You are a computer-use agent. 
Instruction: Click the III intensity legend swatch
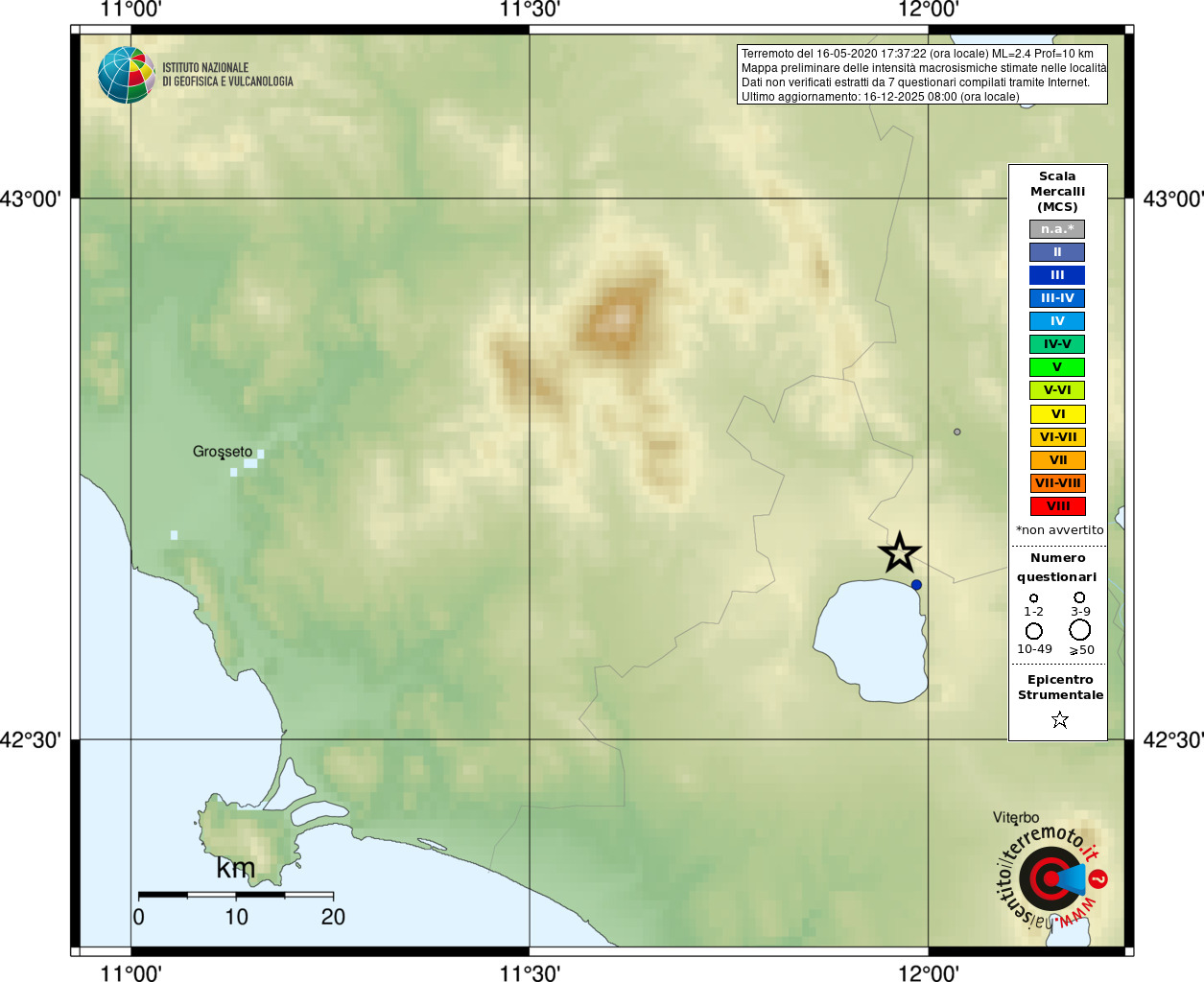click(1057, 275)
